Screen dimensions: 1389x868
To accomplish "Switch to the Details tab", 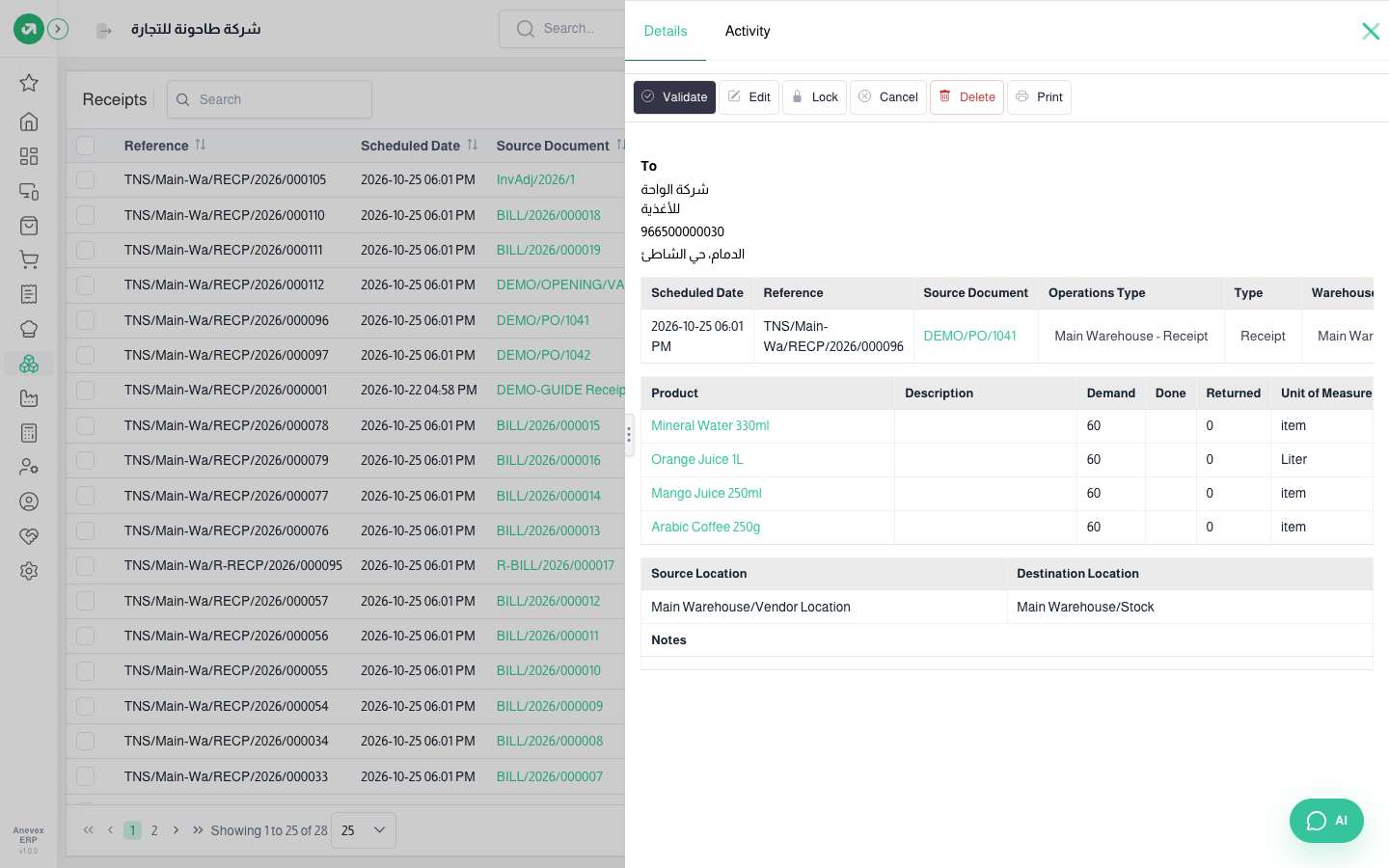I will [x=666, y=31].
